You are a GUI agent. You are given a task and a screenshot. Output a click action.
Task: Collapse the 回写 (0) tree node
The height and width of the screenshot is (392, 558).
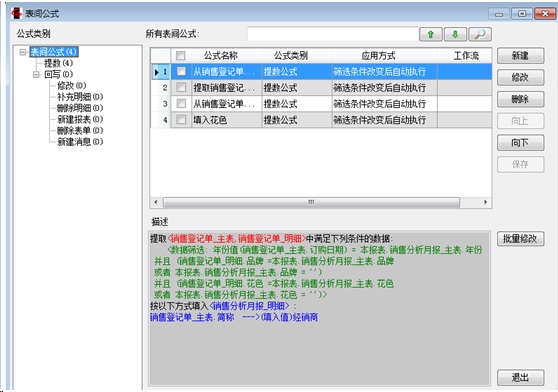point(36,74)
